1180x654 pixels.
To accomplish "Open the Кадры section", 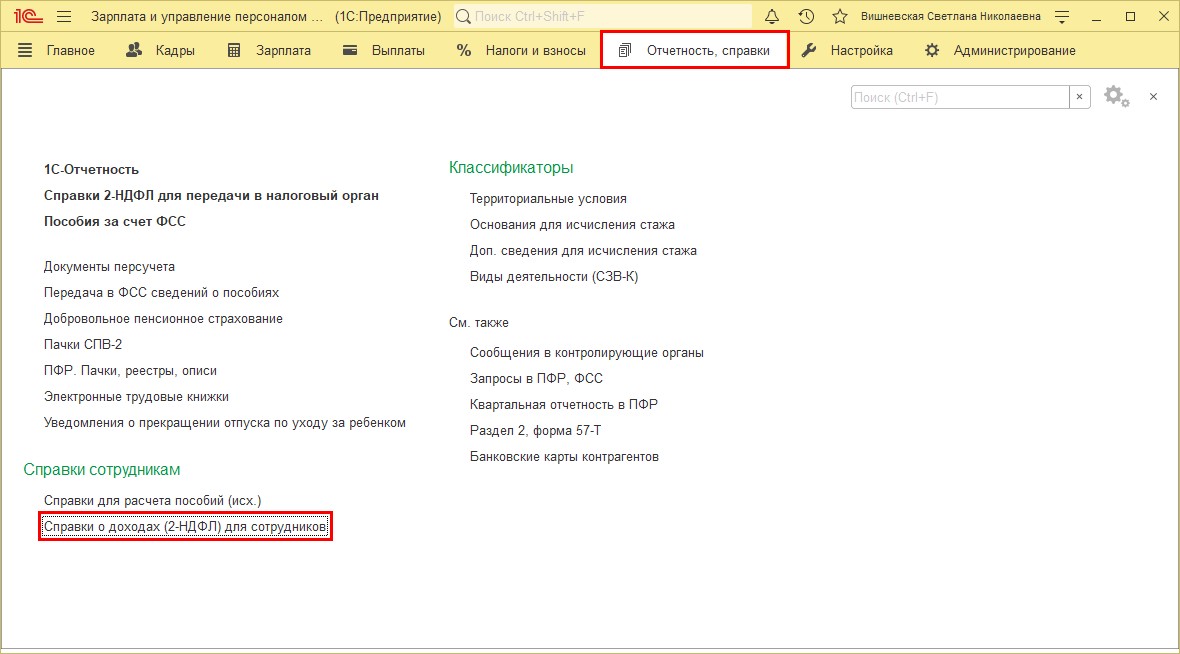I will click(x=160, y=50).
